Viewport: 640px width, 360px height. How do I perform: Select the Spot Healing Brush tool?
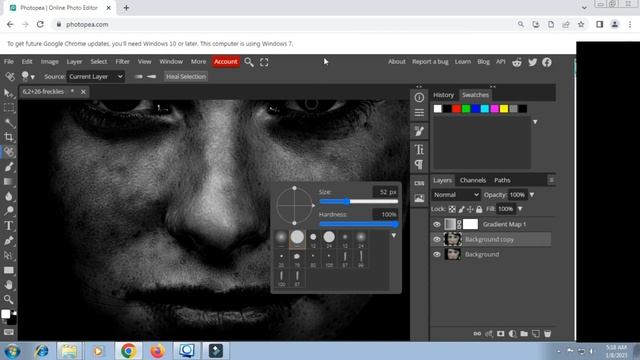click(x=9, y=152)
